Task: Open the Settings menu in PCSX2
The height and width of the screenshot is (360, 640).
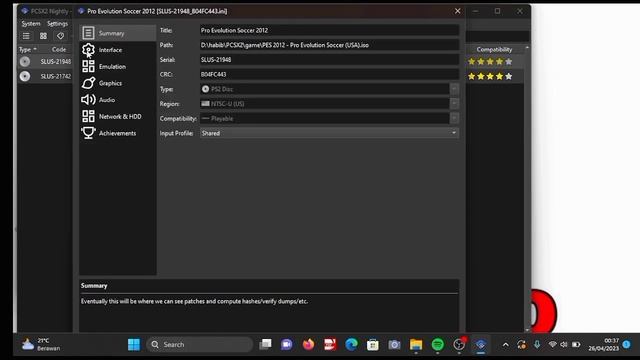Action: (58, 24)
